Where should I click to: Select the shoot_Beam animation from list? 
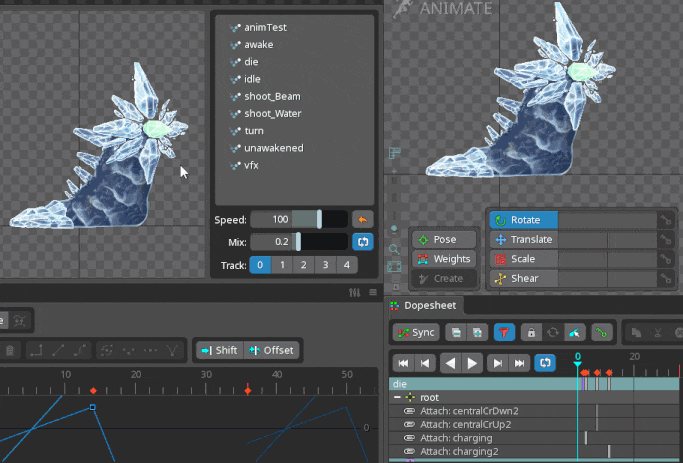(272, 96)
